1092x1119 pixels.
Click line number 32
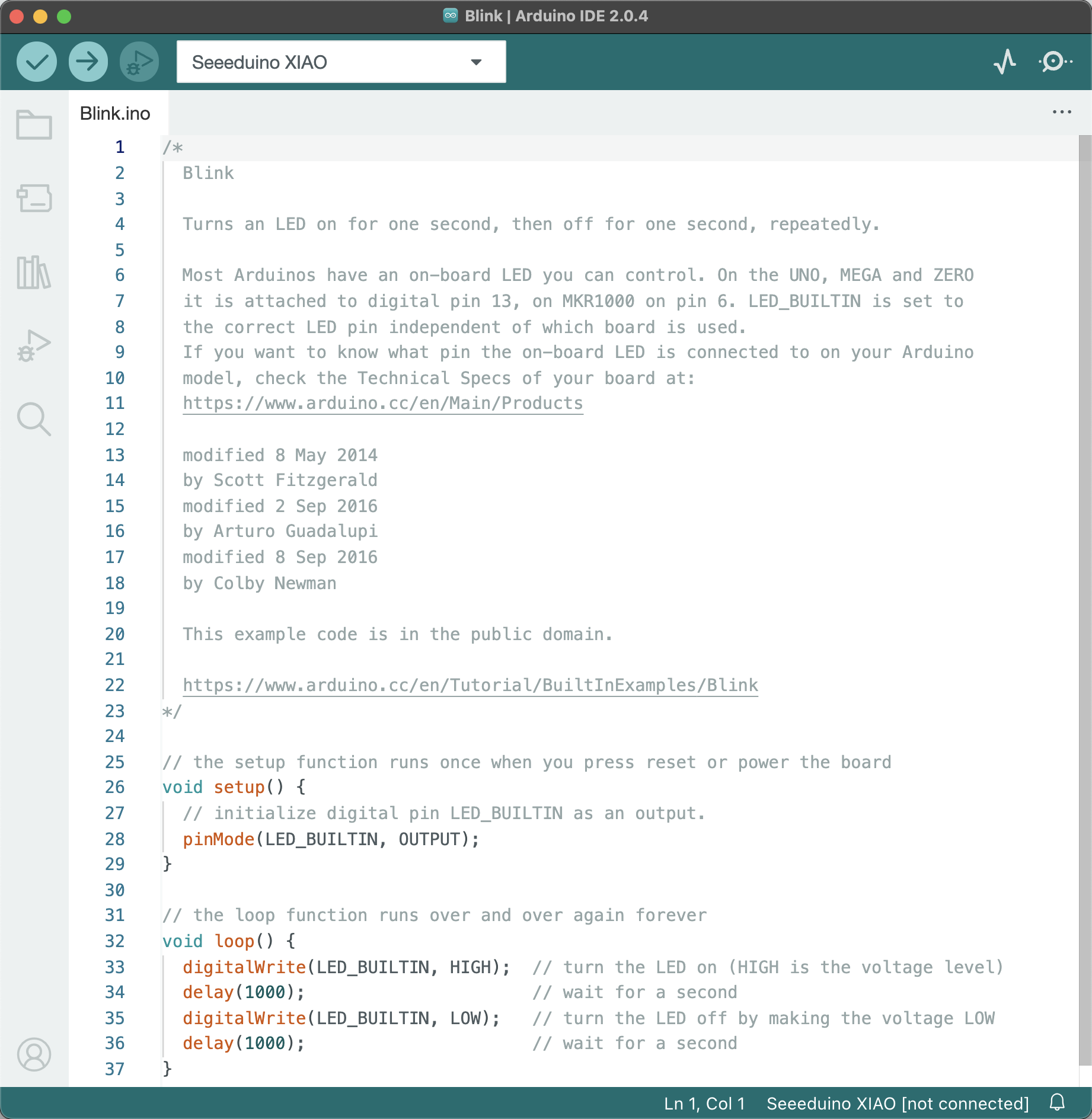115,941
